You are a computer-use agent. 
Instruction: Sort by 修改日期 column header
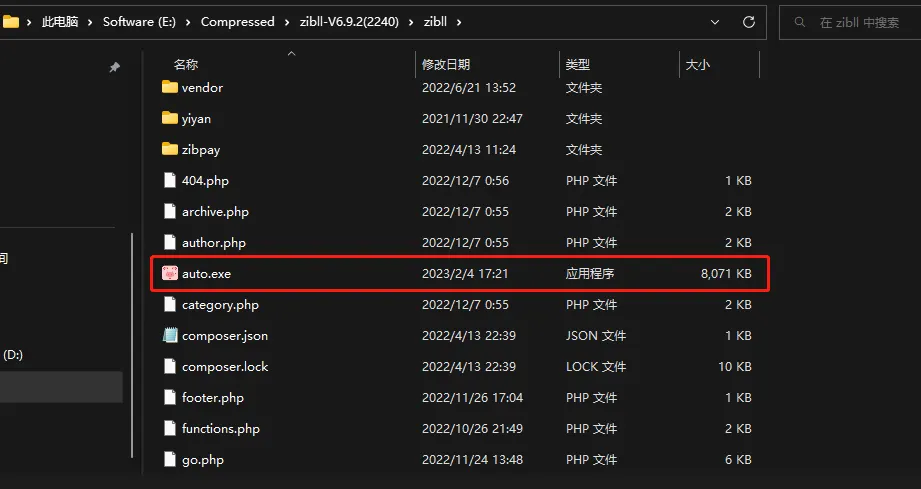pyautogui.click(x=446, y=65)
